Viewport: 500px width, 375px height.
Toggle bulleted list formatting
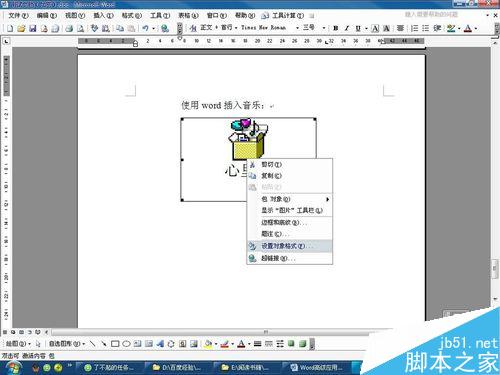click(x=426, y=28)
